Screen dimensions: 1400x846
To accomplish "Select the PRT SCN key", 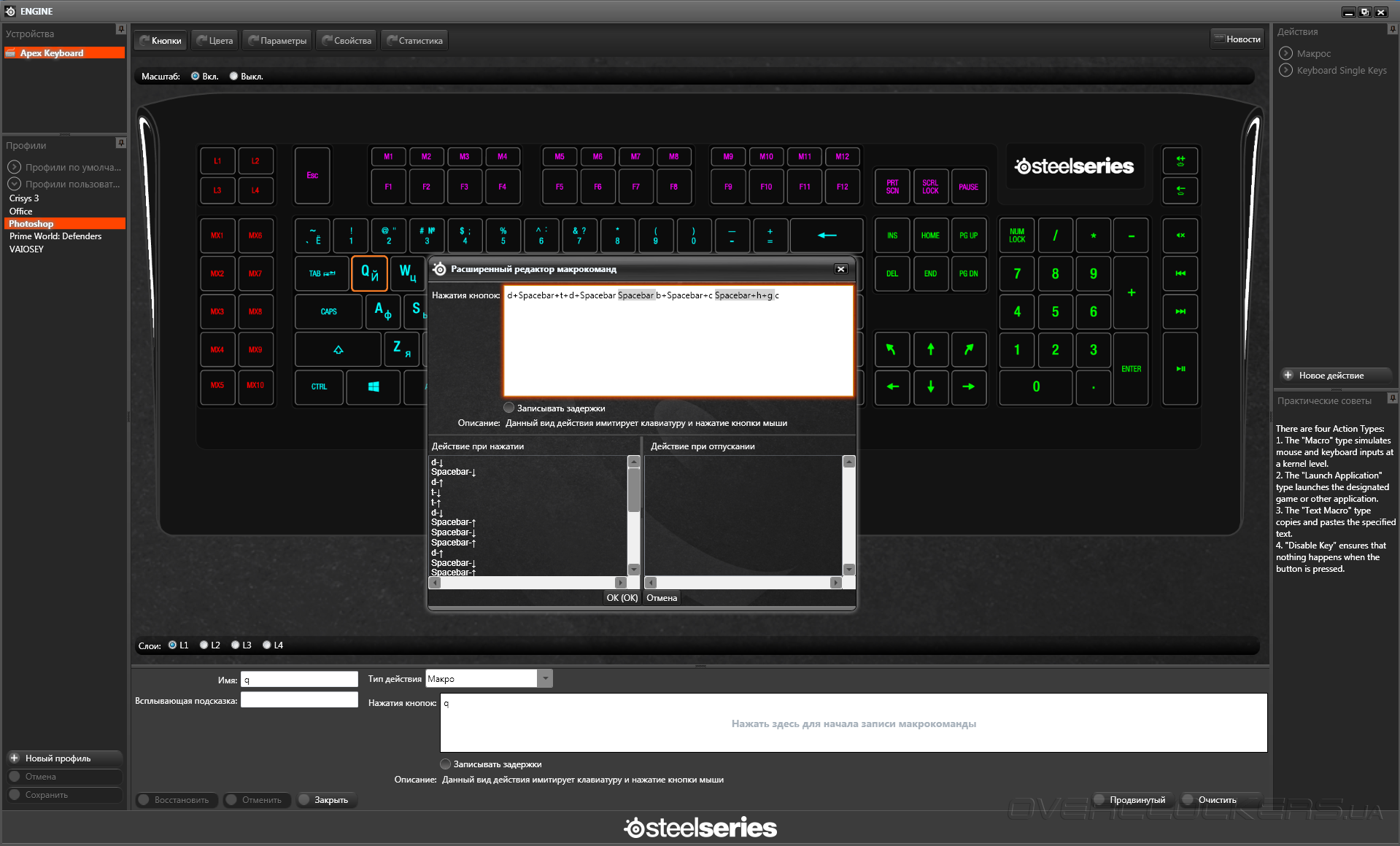I will click(x=892, y=187).
